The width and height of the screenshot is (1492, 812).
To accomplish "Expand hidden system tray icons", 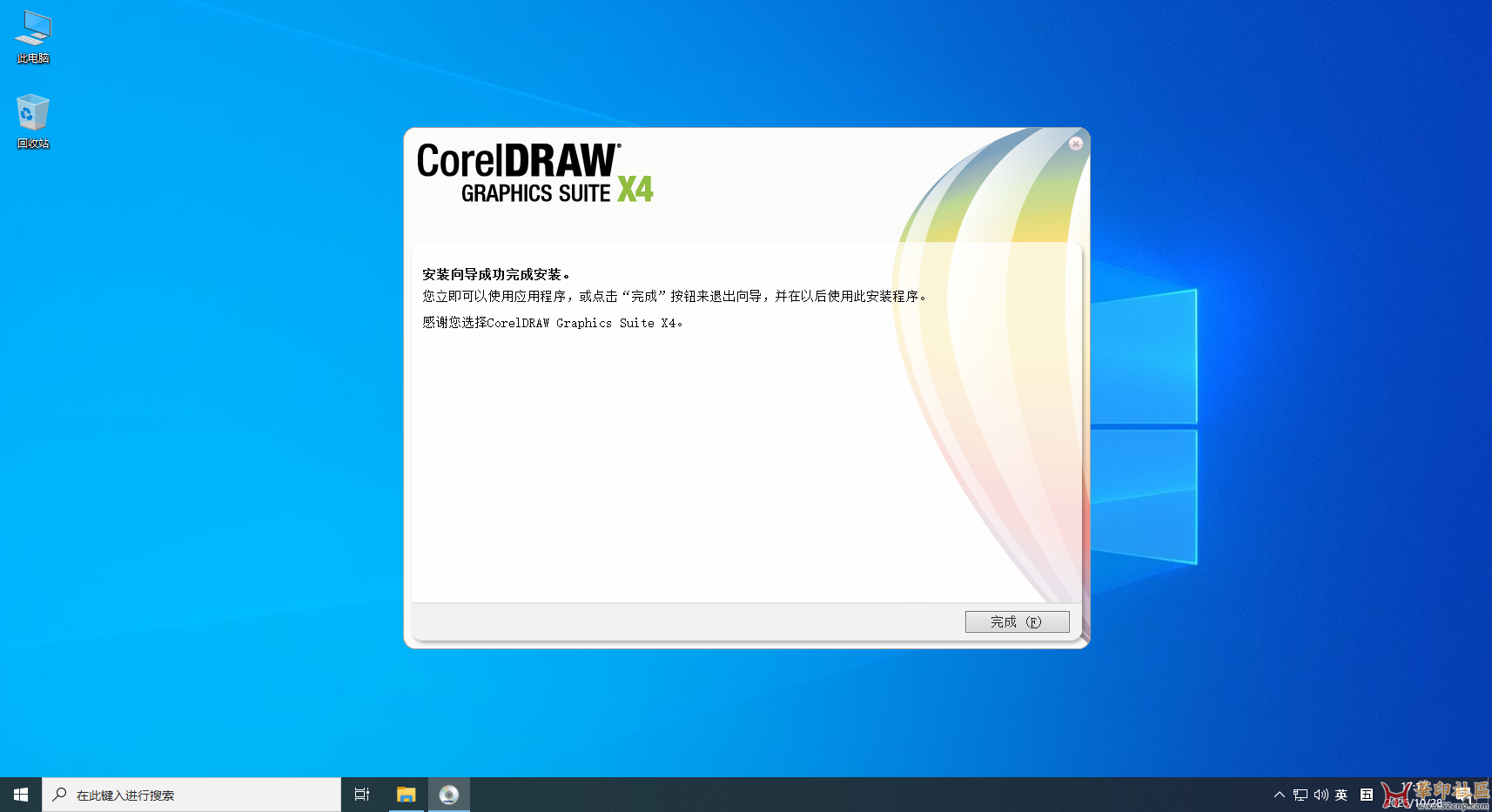I will coord(1279,795).
